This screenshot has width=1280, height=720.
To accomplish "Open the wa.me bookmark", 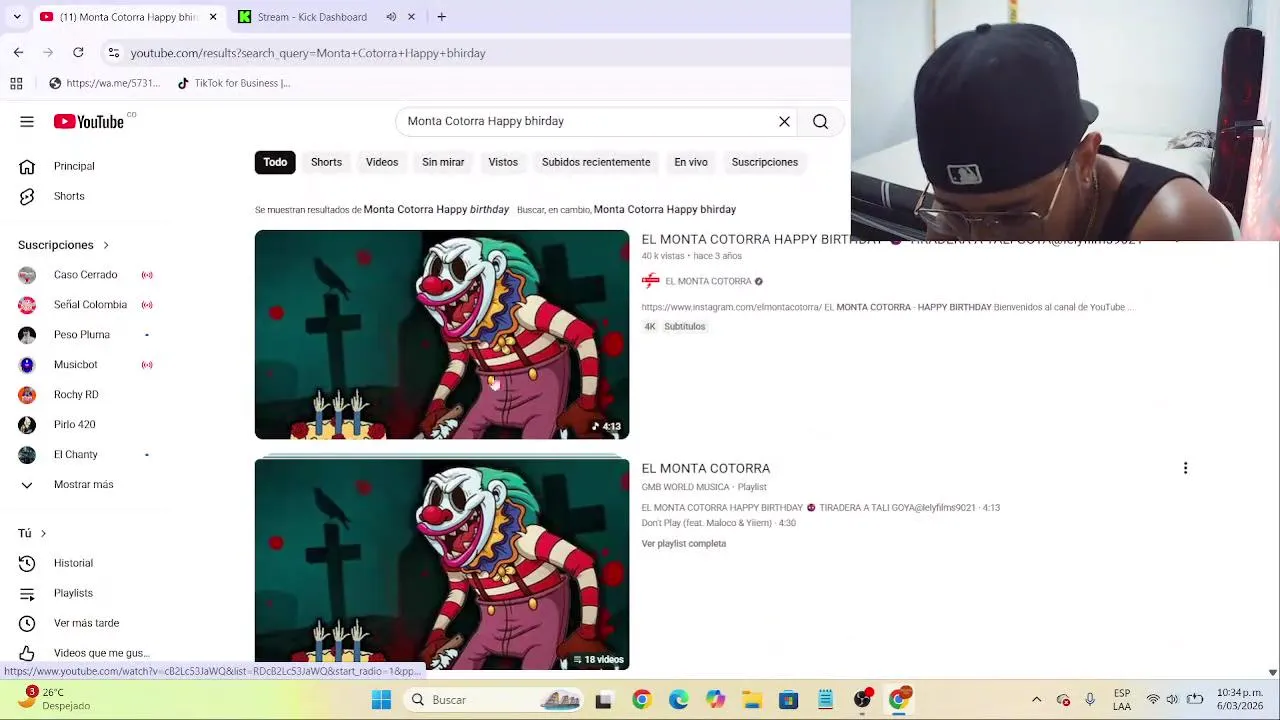I will (104, 84).
